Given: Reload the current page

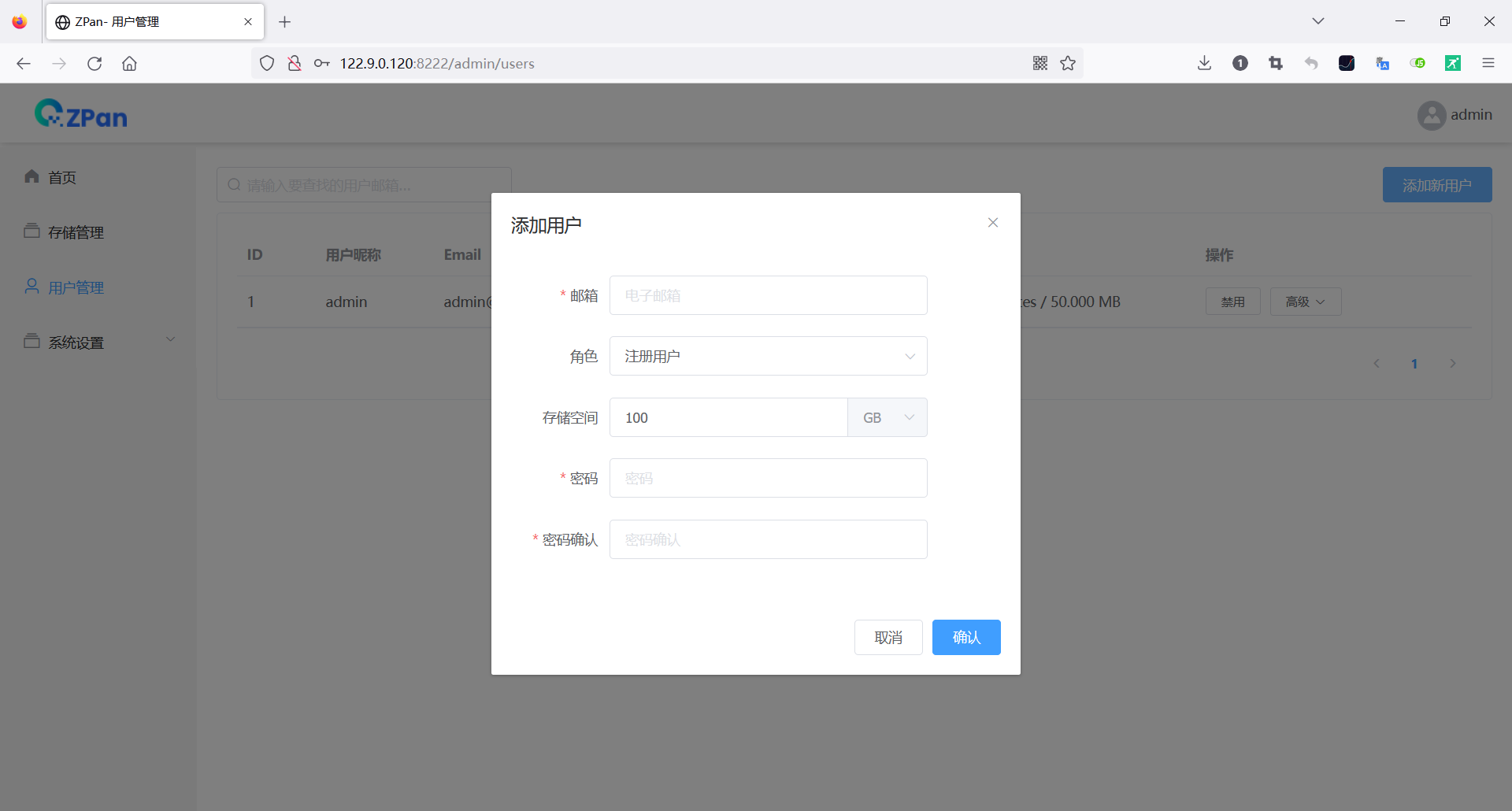Looking at the screenshot, I should 94,63.
